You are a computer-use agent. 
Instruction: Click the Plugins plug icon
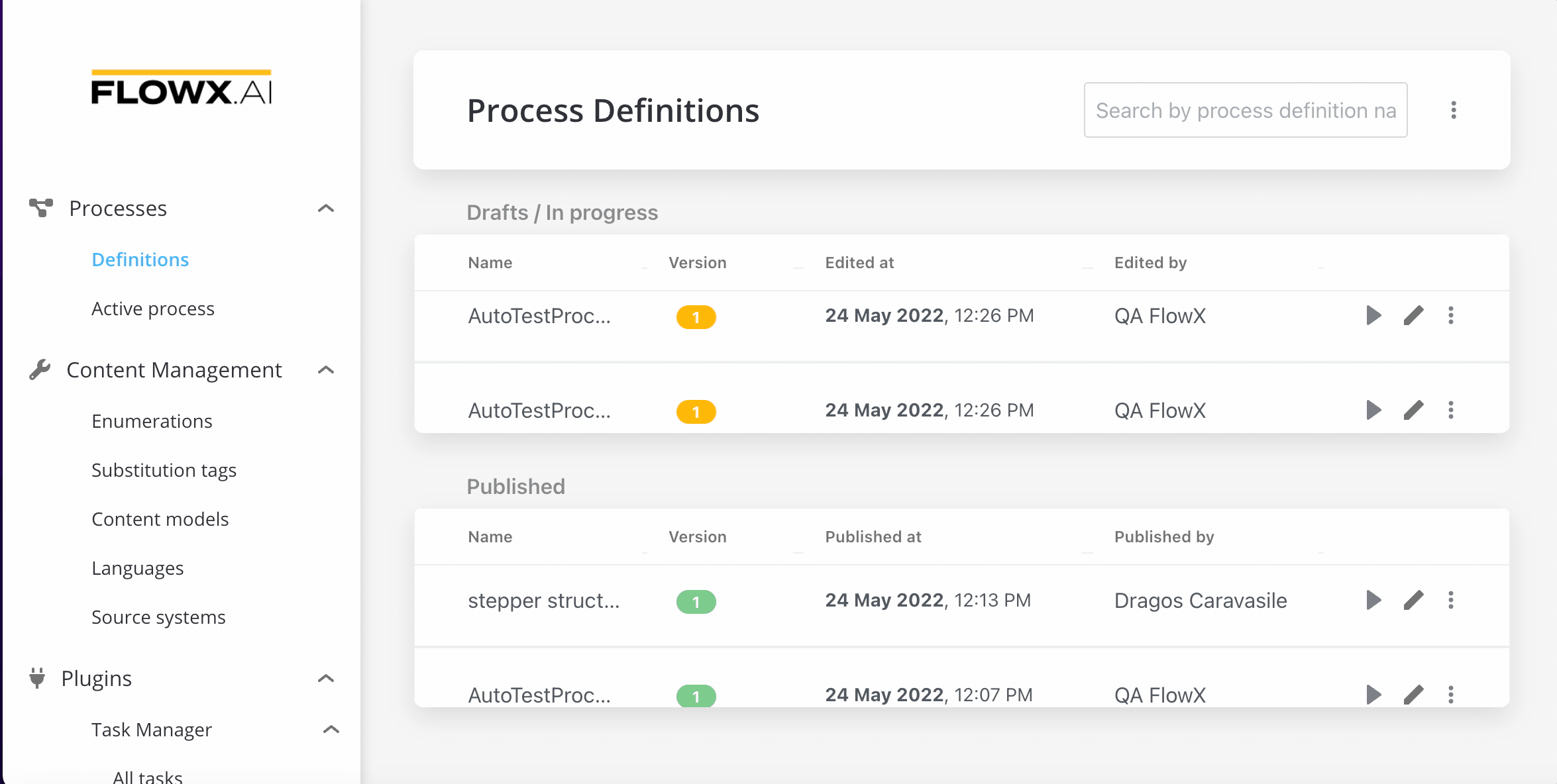(38, 678)
